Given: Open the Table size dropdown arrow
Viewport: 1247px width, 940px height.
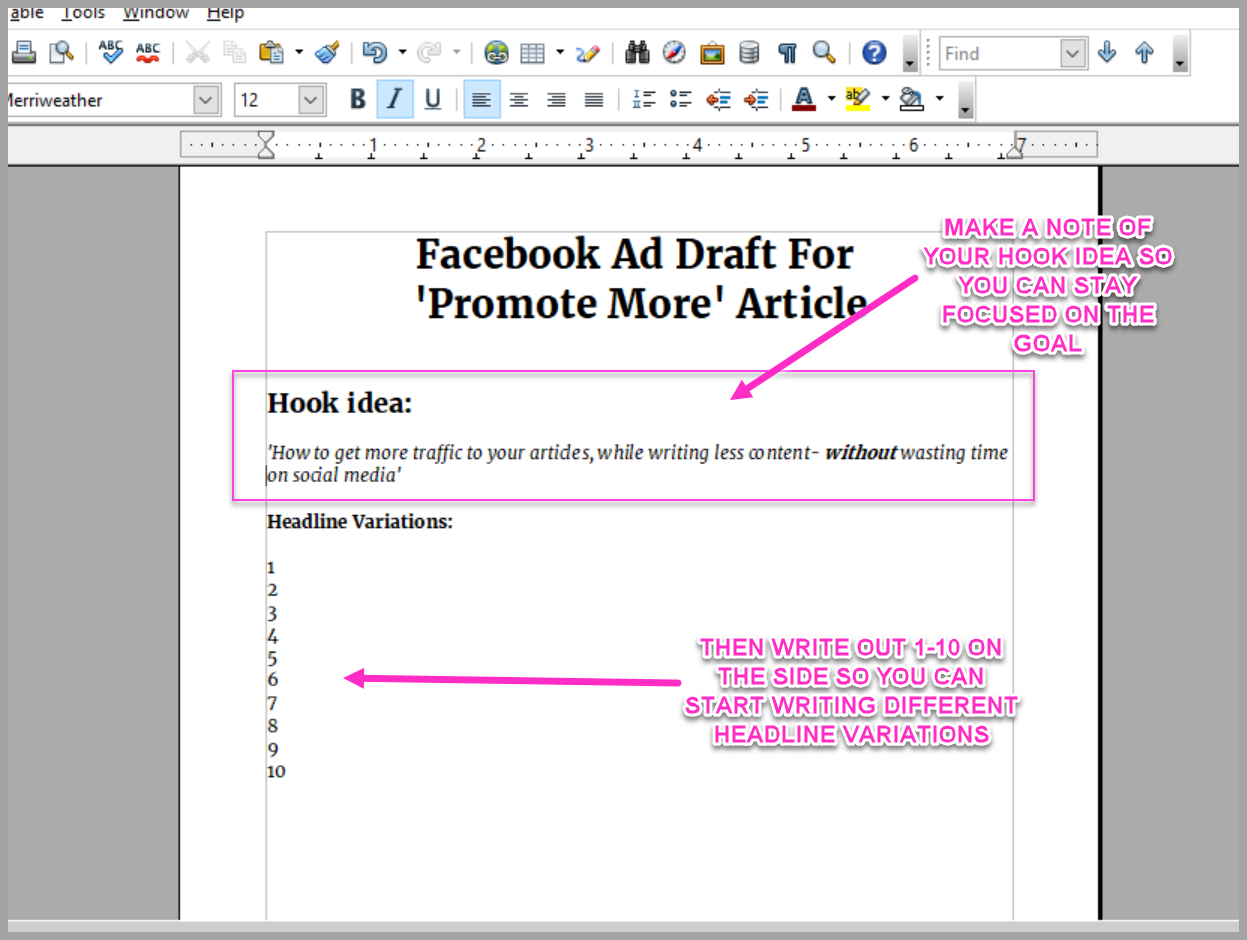Looking at the screenshot, I should coord(560,53).
